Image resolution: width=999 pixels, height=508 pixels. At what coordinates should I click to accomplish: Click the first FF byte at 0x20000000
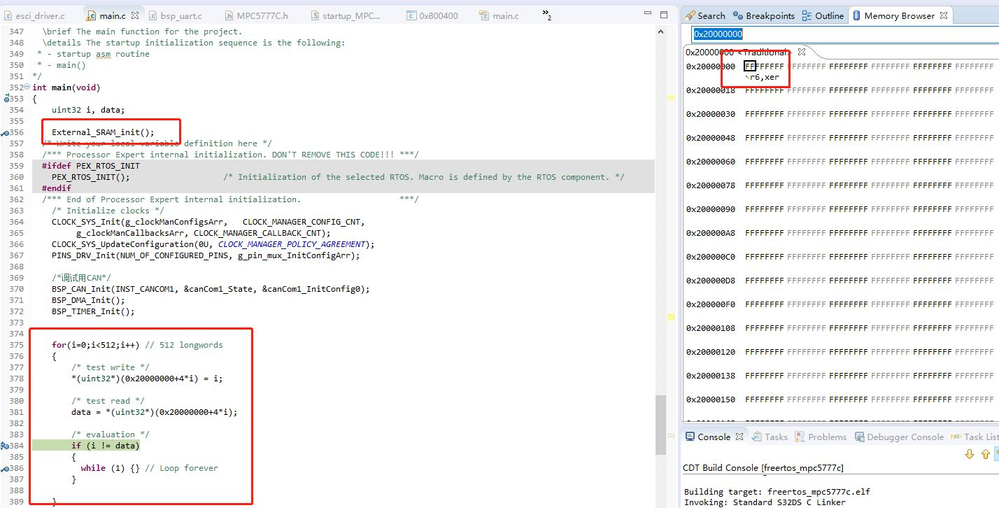[x=750, y=66]
